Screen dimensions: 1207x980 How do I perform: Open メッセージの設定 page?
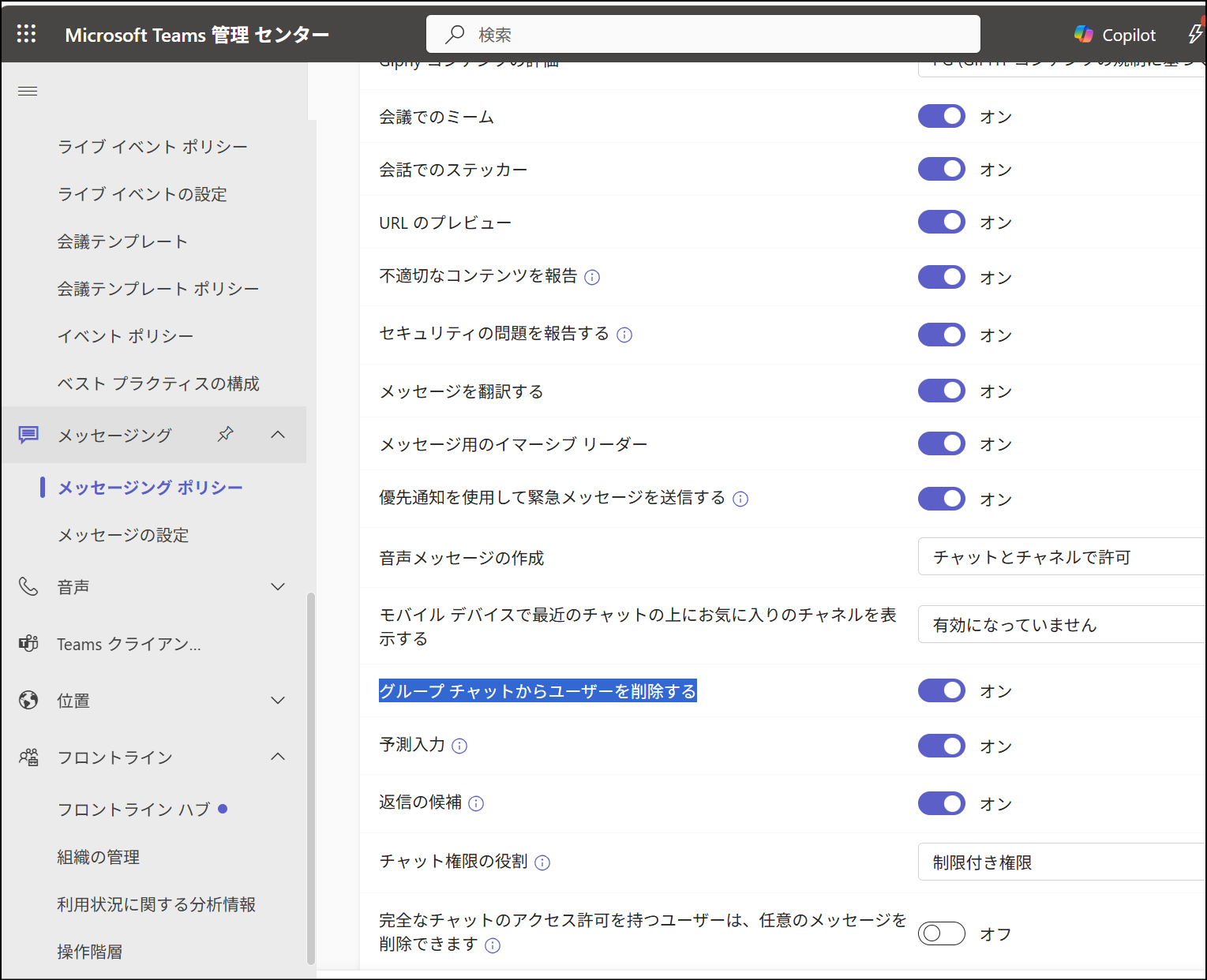click(x=123, y=535)
